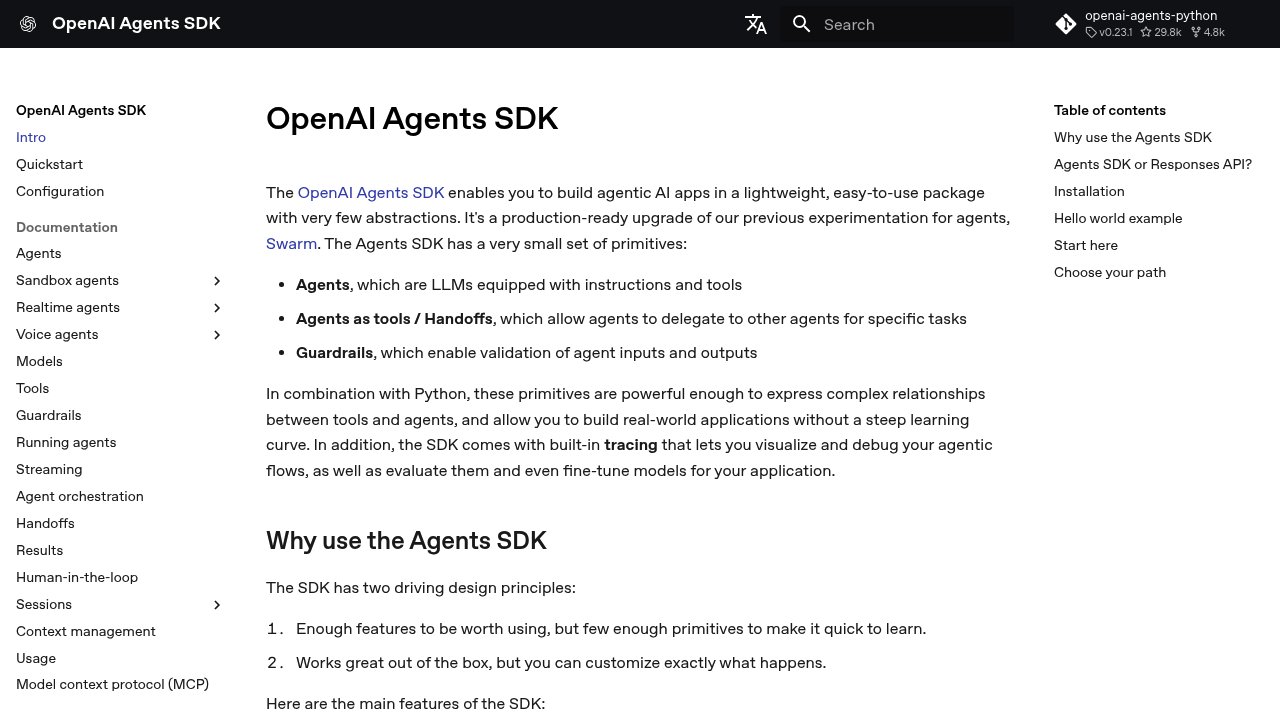Click the Sessions sidebar label
This screenshot has width=1280, height=720.
tap(44, 605)
